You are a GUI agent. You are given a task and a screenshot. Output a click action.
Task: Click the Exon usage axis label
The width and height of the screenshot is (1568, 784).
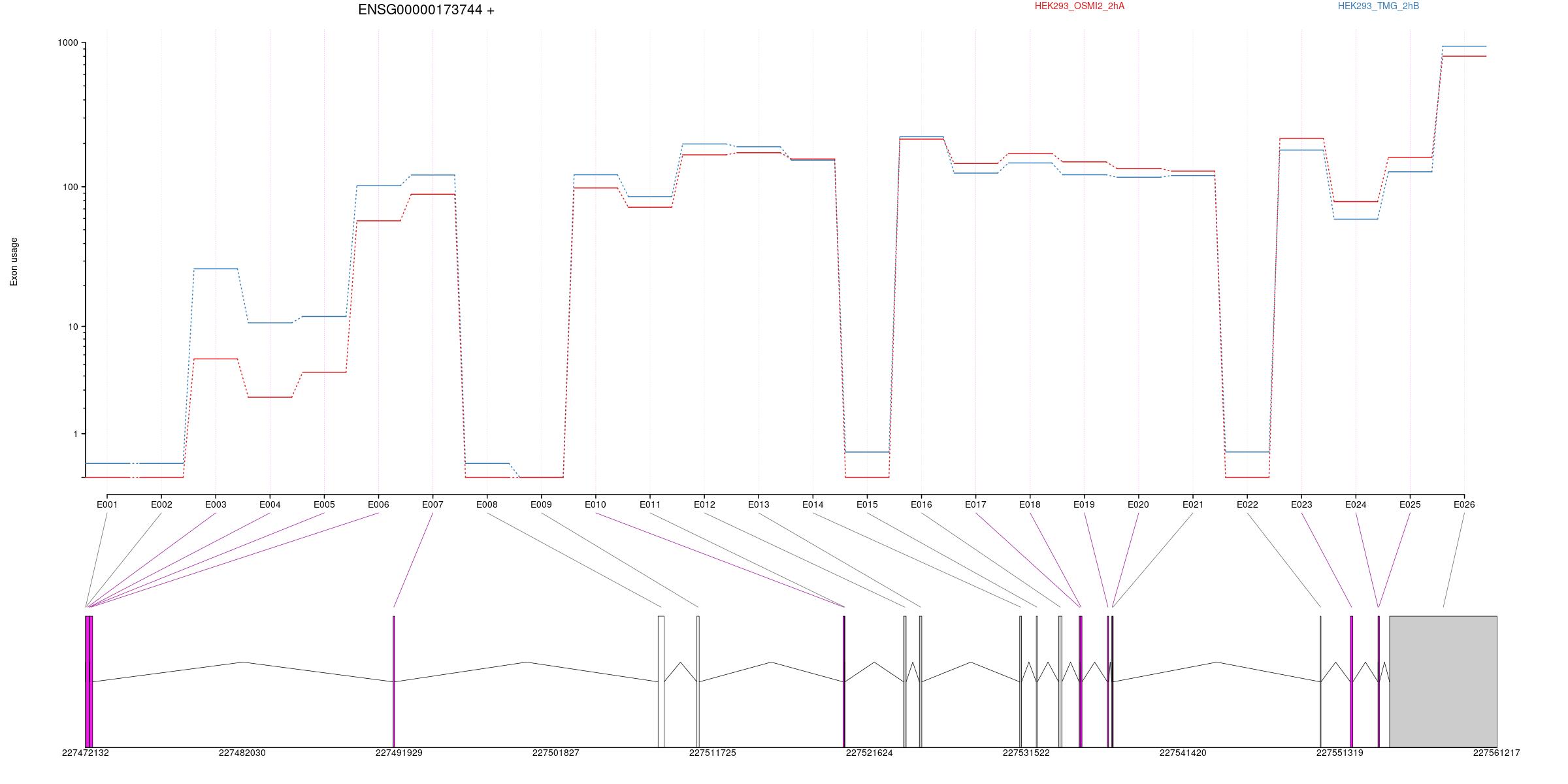pos(14,261)
